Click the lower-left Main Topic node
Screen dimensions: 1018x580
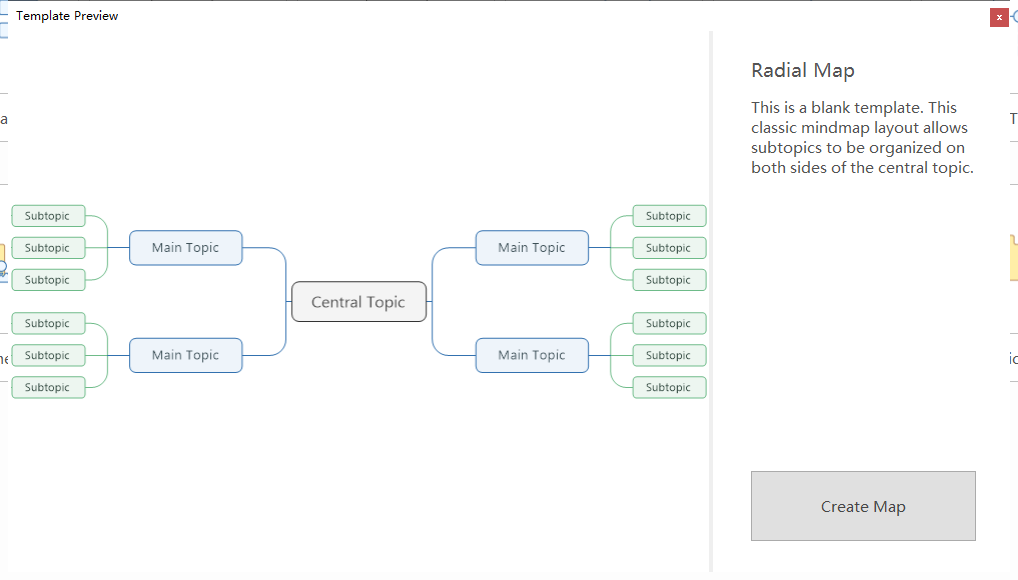coord(186,355)
